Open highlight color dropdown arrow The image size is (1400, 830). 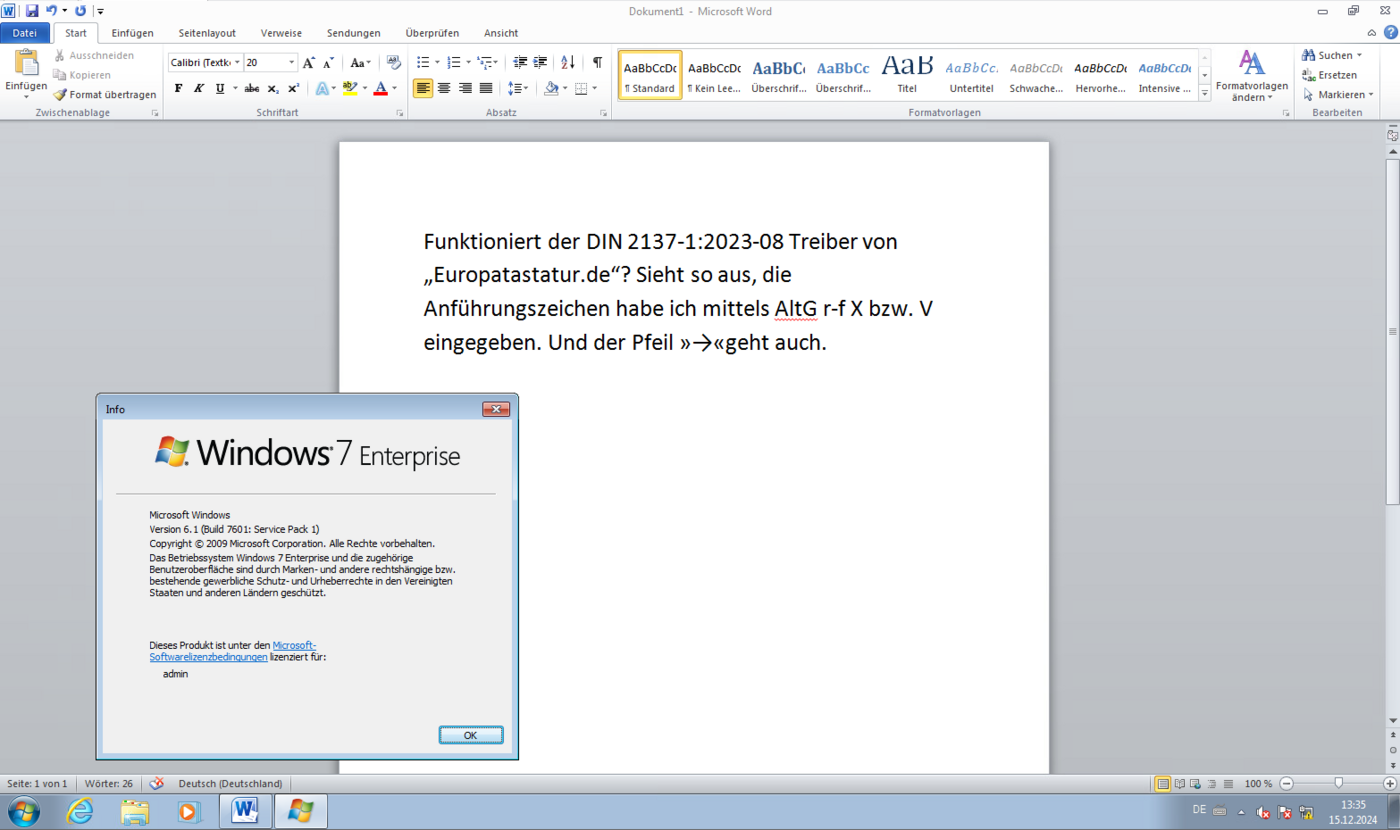click(x=364, y=88)
